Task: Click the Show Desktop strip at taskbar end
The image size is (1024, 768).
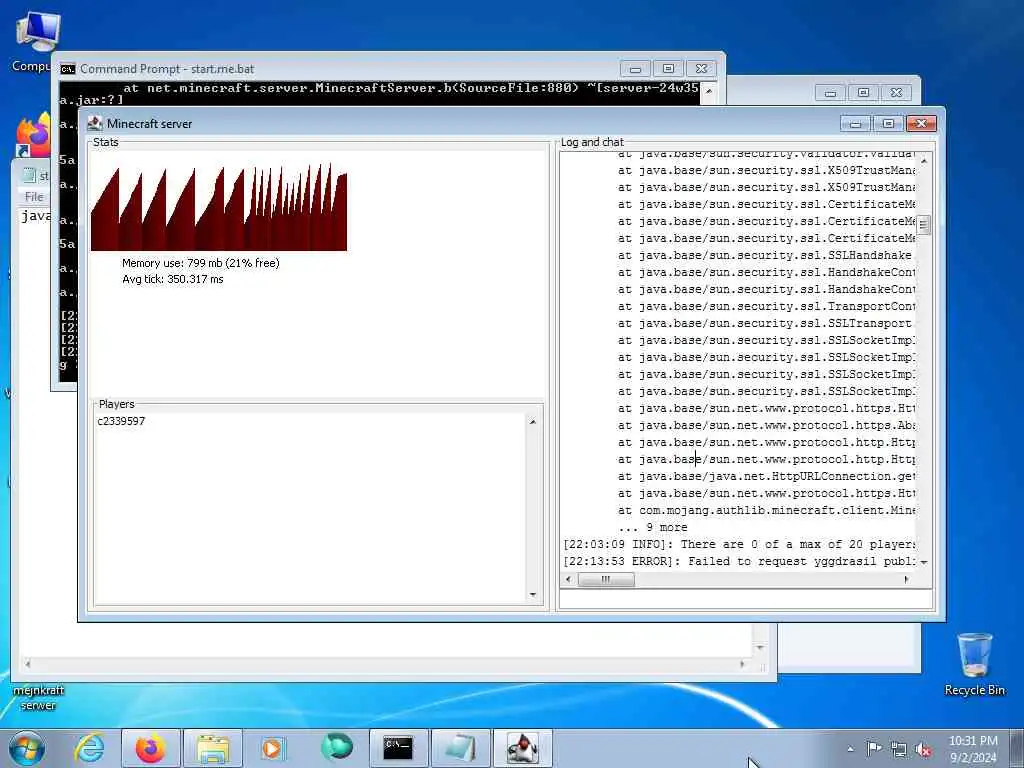Action: pyautogui.click(x=1019, y=749)
